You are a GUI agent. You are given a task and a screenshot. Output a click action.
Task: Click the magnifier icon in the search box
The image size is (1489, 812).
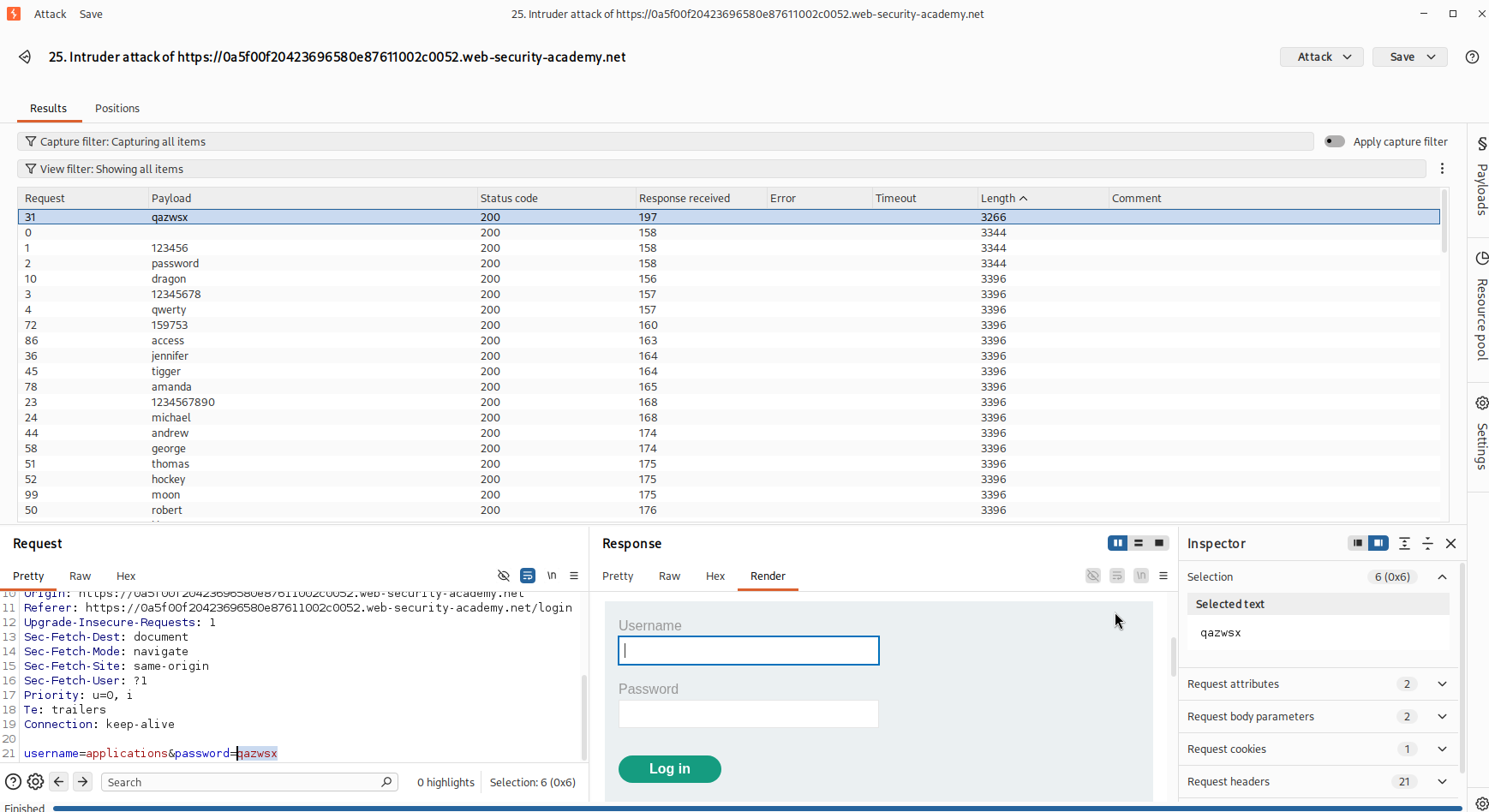click(386, 781)
